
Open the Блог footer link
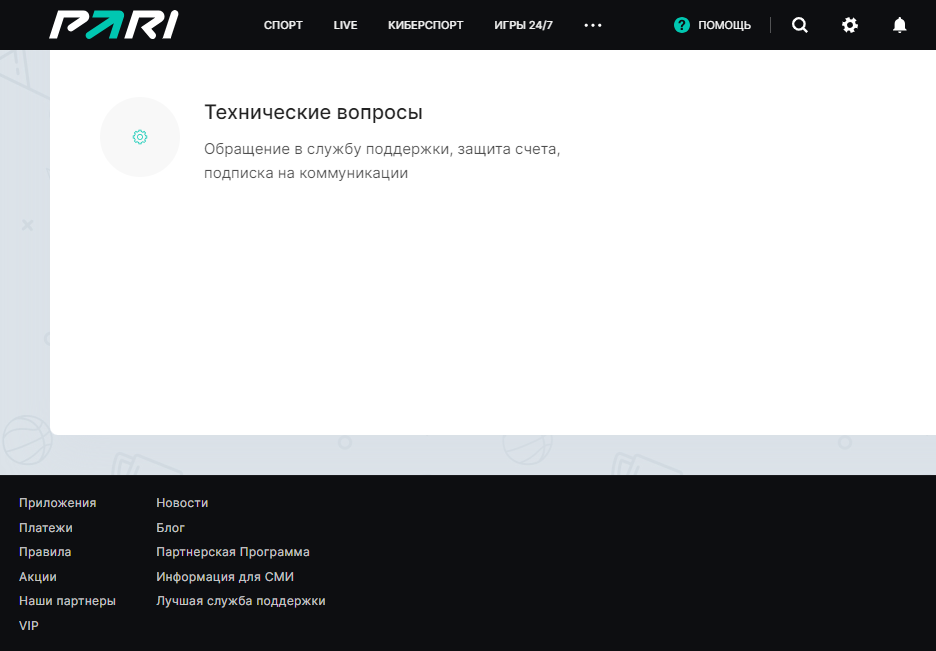pyautogui.click(x=171, y=528)
